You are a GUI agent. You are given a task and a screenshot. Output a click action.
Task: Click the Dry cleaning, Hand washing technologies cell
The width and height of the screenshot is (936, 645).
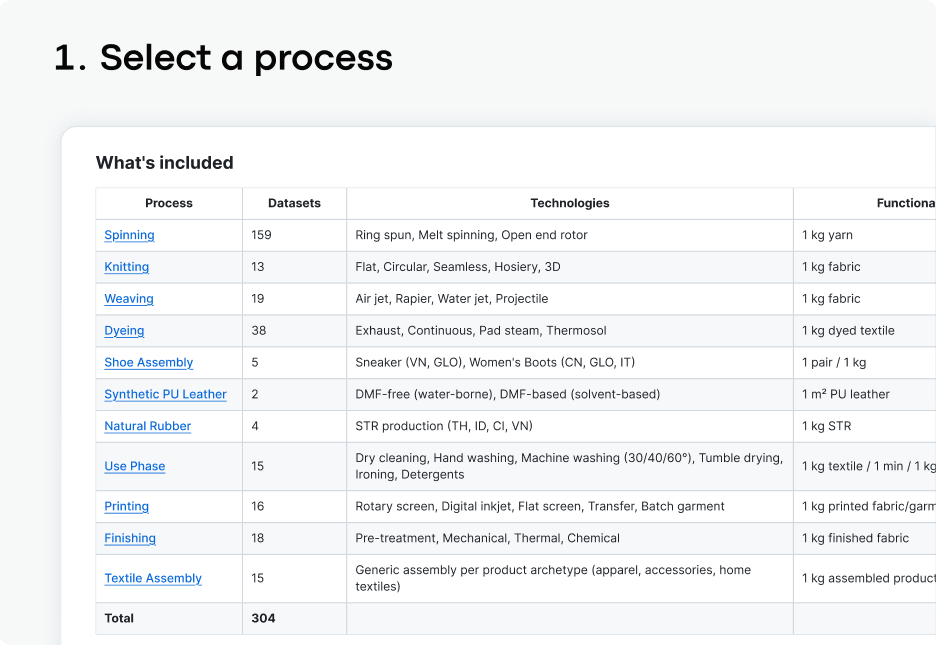click(x=570, y=466)
